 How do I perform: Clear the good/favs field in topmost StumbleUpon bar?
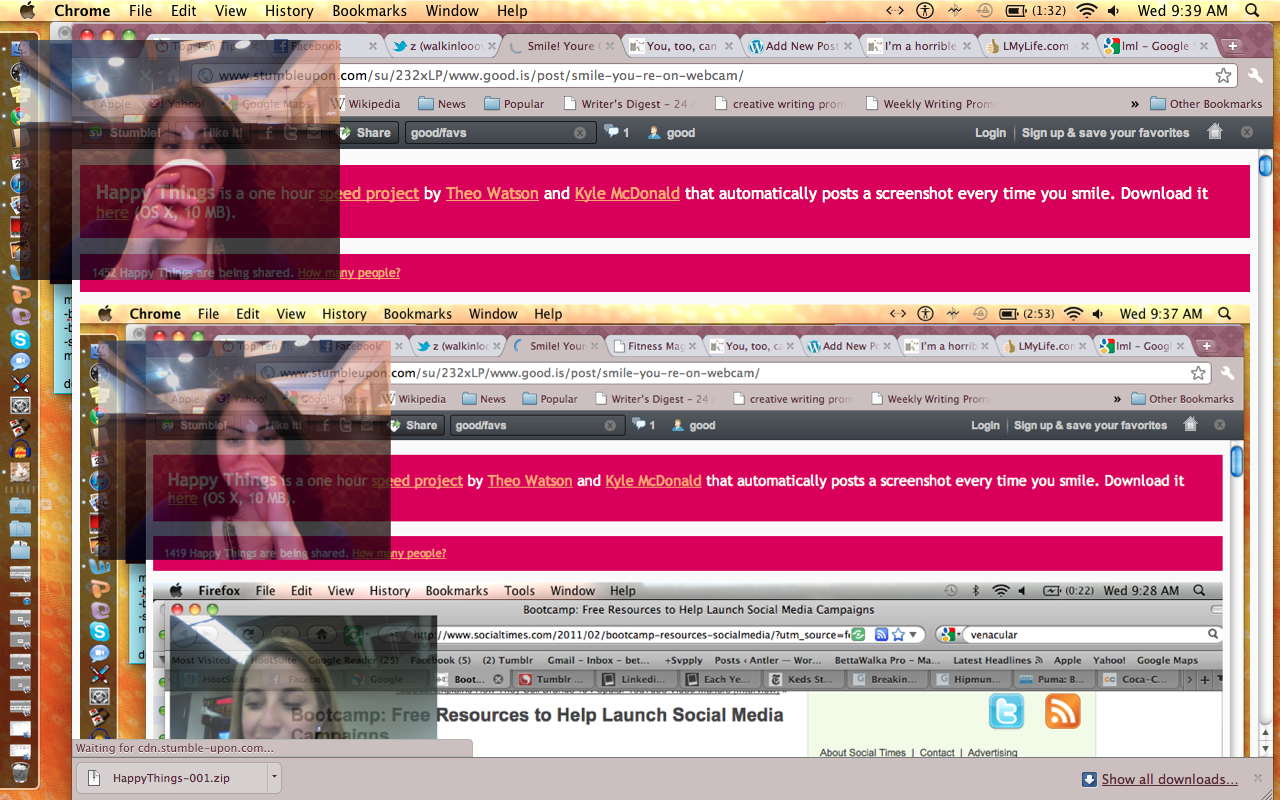580,133
